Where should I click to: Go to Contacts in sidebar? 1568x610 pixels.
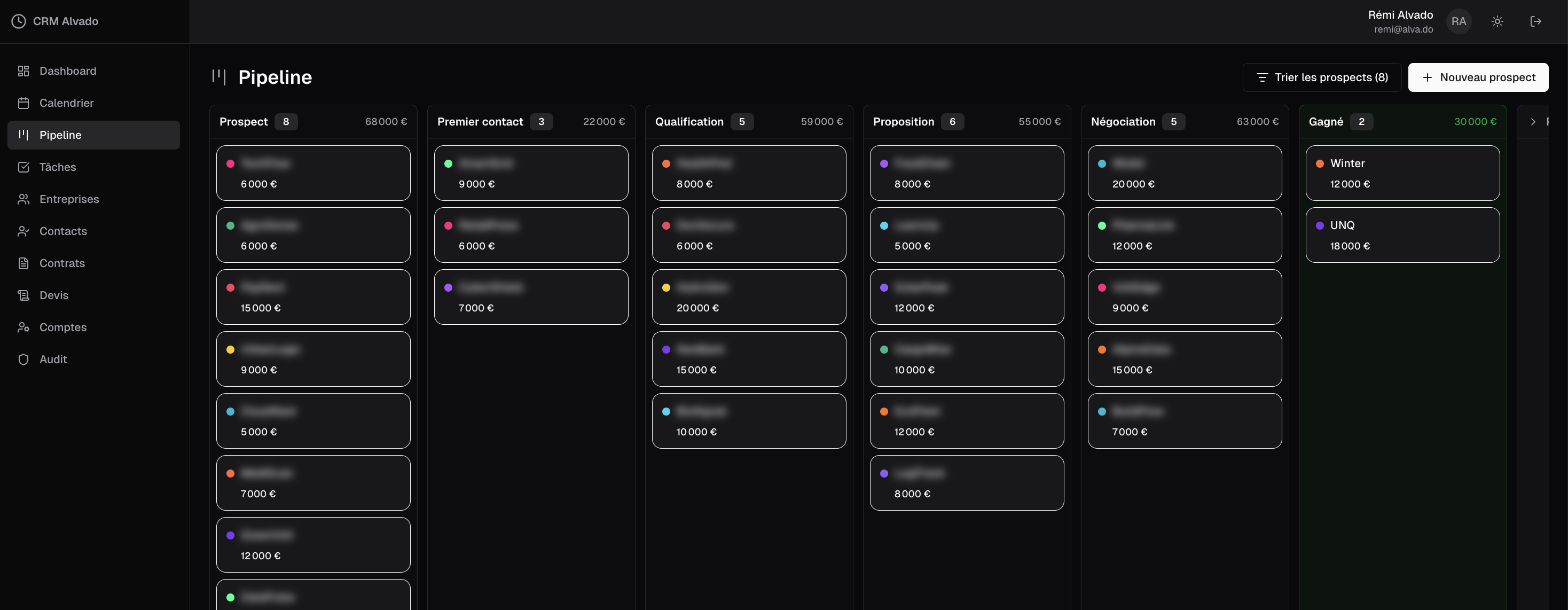click(x=62, y=231)
